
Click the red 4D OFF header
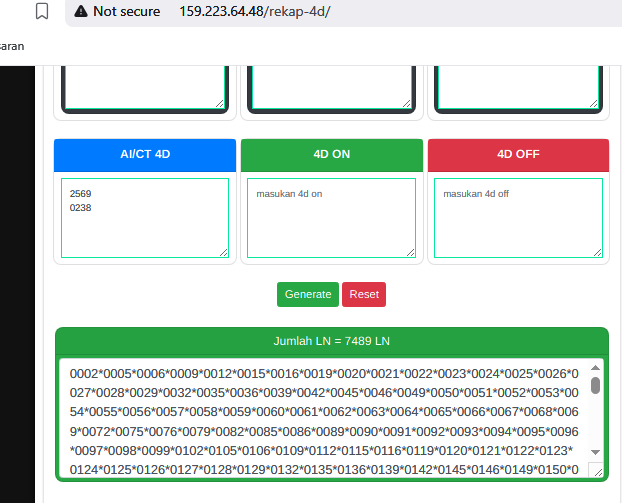(x=518, y=154)
